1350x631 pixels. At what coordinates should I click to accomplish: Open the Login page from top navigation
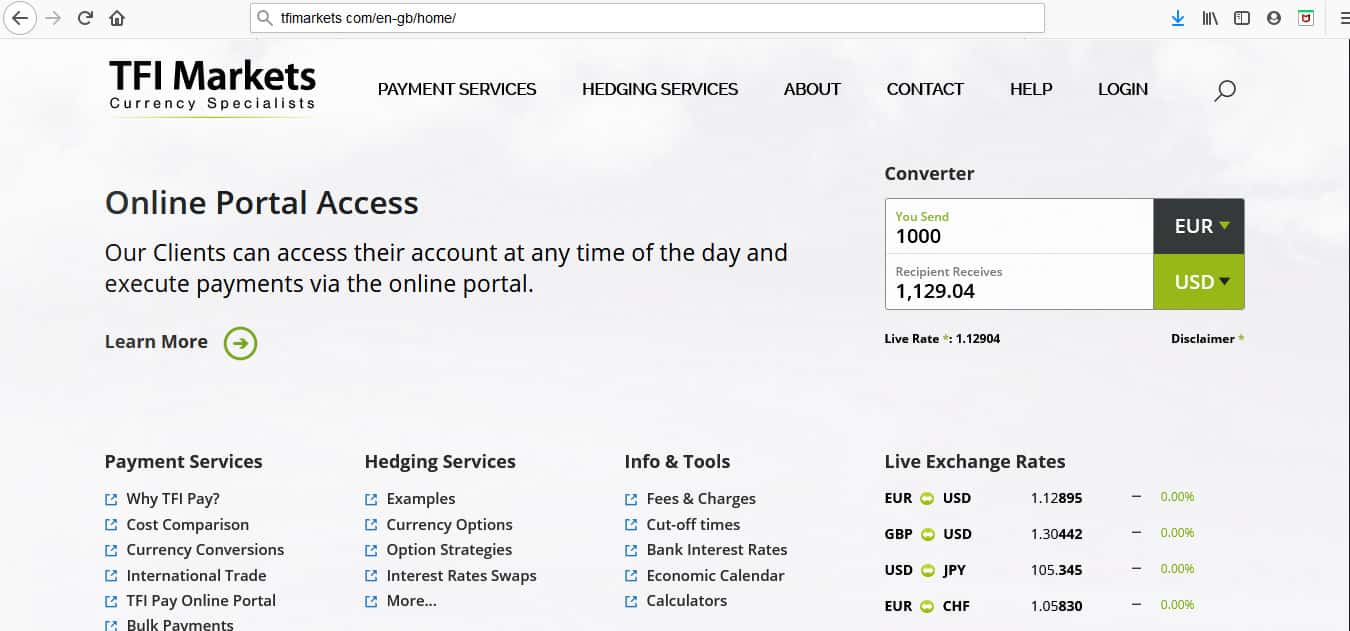(1122, 89)
